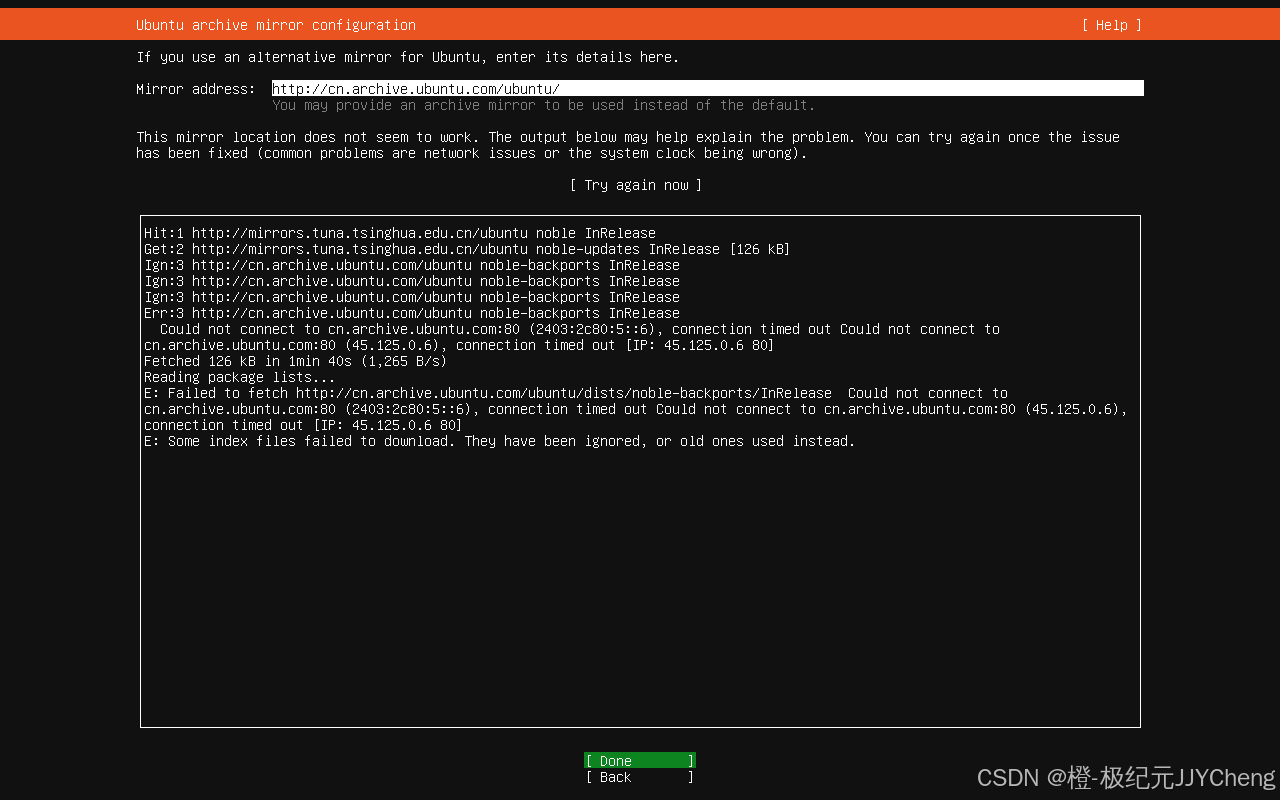
Task: Click the archive mirror hint text
Action: [x=544, y=105]
